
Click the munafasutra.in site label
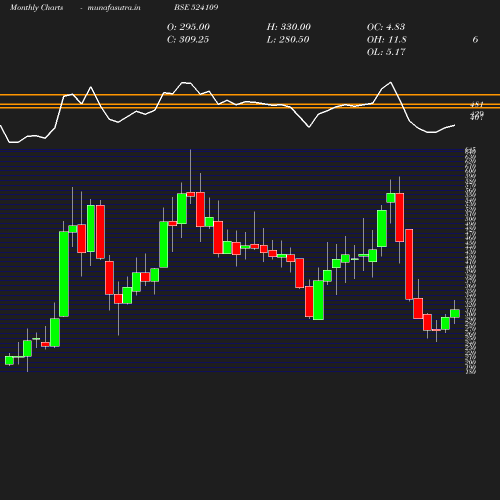point(114,7)
